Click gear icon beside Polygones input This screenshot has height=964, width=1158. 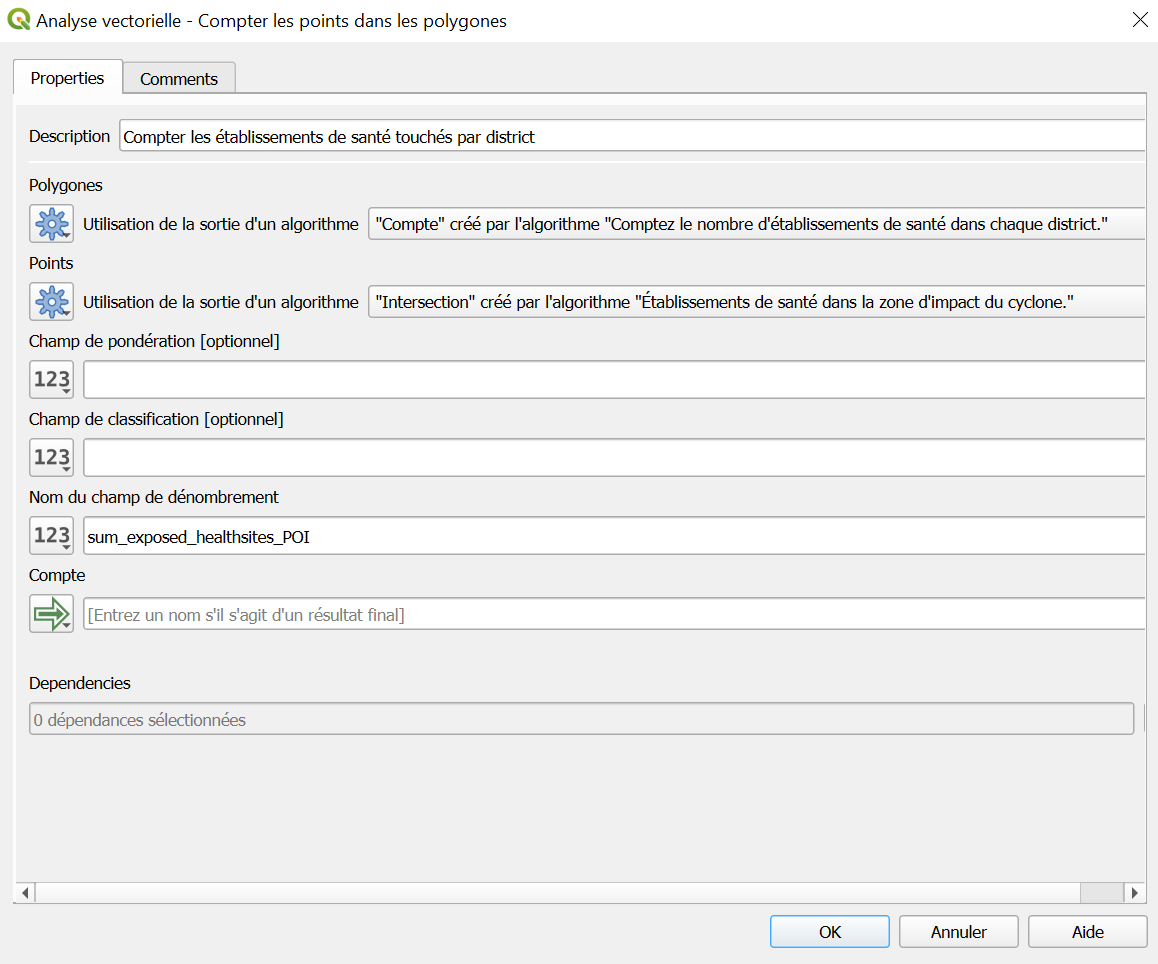[x=51, y=224]
